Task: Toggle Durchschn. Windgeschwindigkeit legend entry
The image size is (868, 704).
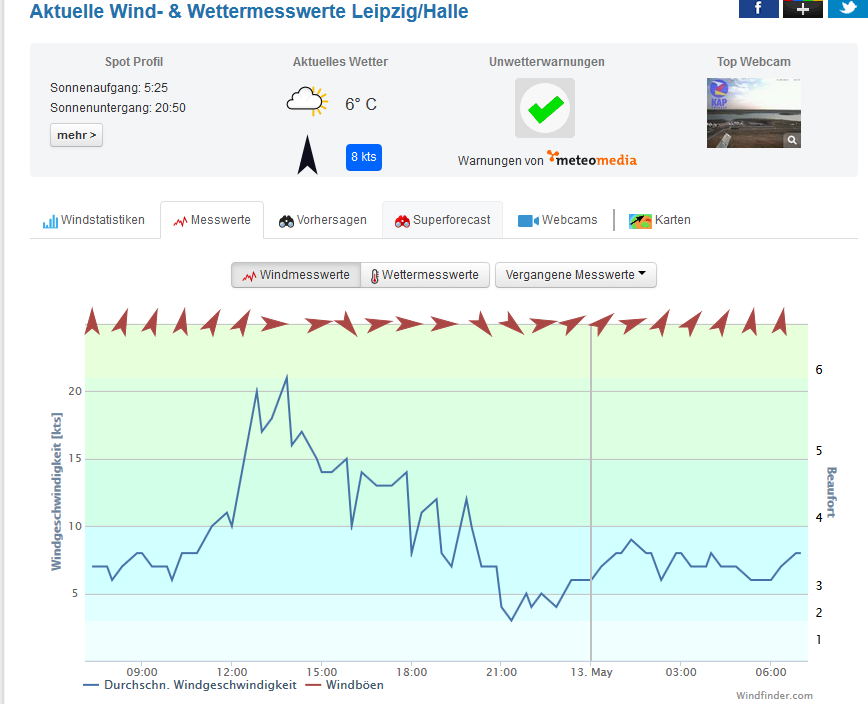Action: pos(190,685)
